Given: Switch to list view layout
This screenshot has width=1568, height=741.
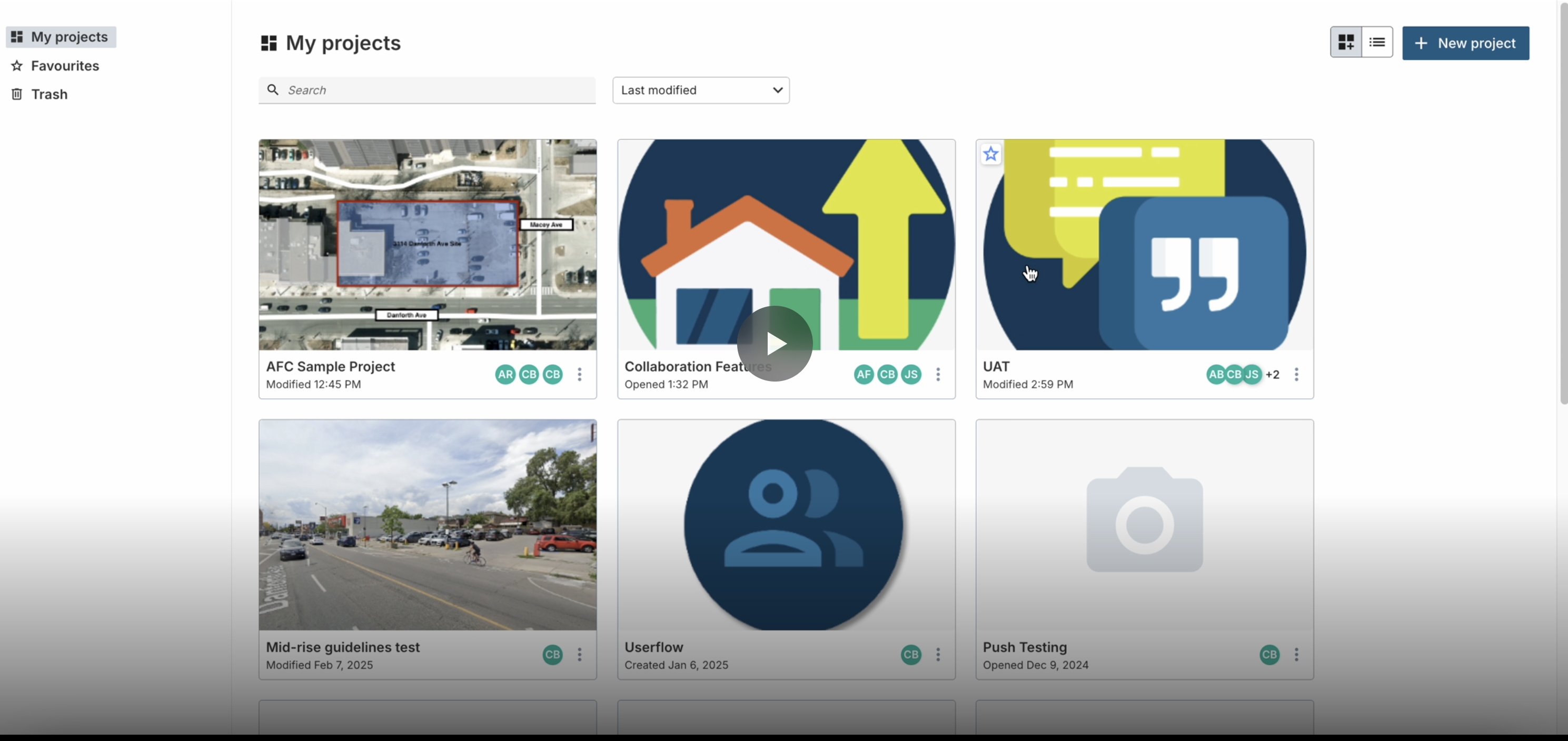Looking at the screenshot, I should (x=1377, y=42).
